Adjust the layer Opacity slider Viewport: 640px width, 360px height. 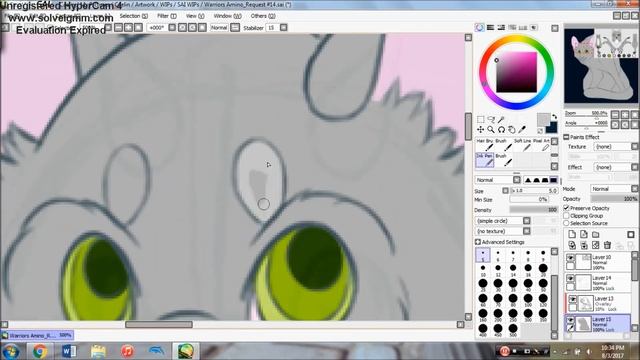coord(614,199)
